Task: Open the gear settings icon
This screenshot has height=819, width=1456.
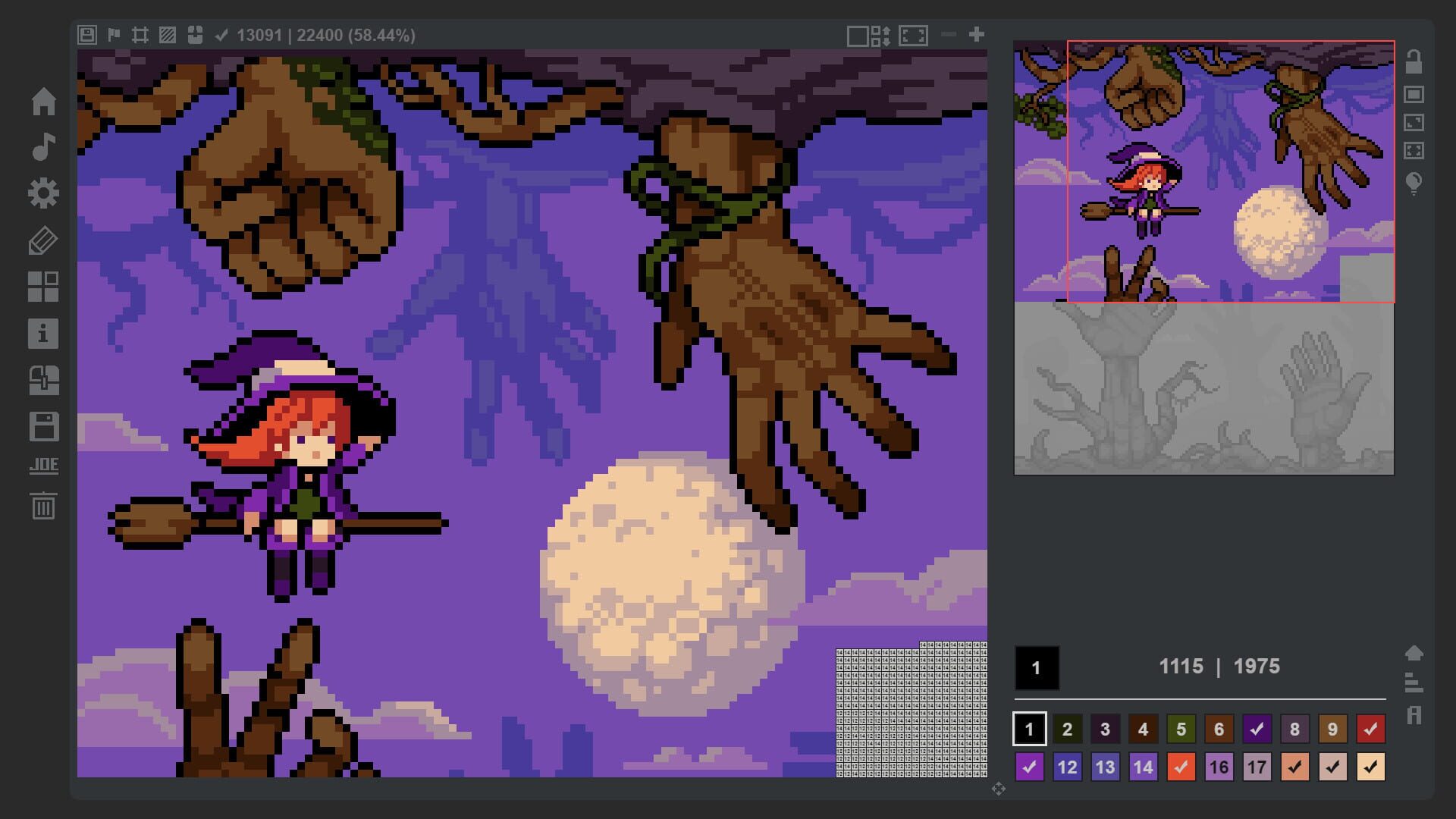Action: point(43,193)
